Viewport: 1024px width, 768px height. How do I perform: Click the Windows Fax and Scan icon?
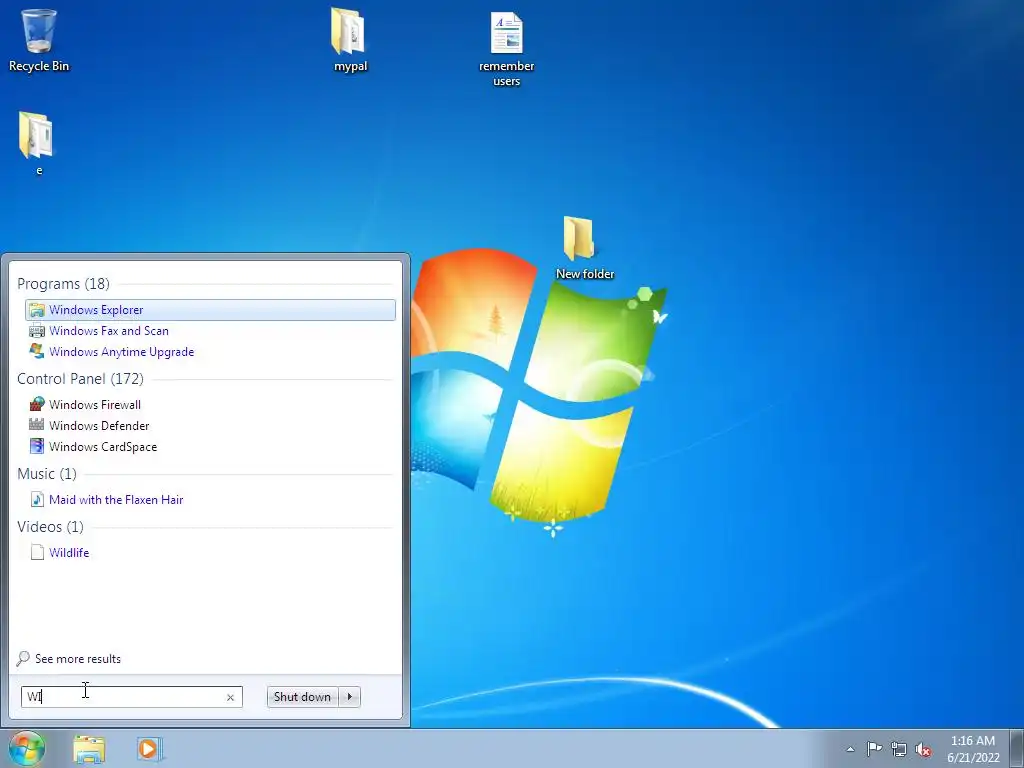[37, 331]
